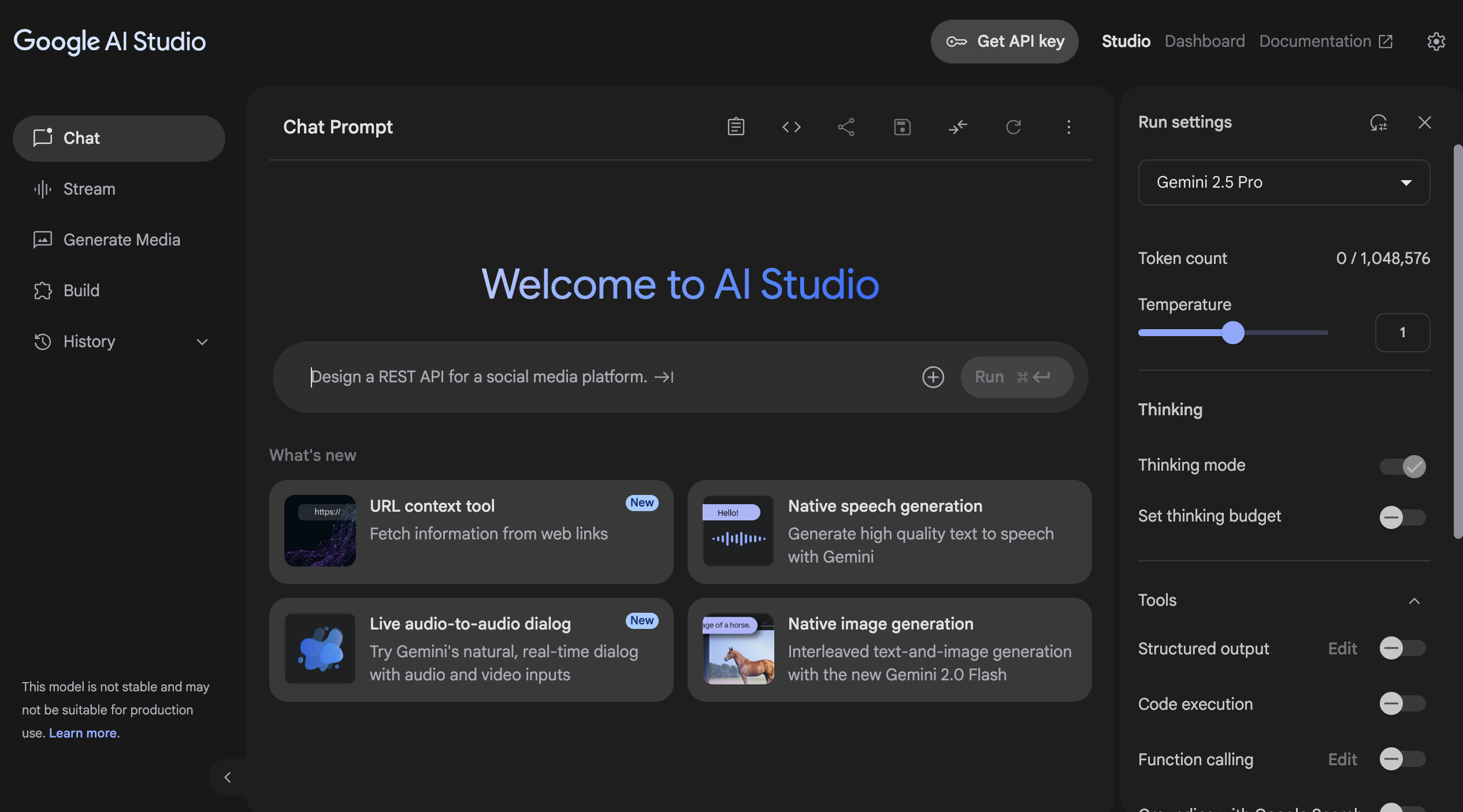
Task: Click the tab-insert arrow in prompt placeholder
Action: click(x=664, y=377)
